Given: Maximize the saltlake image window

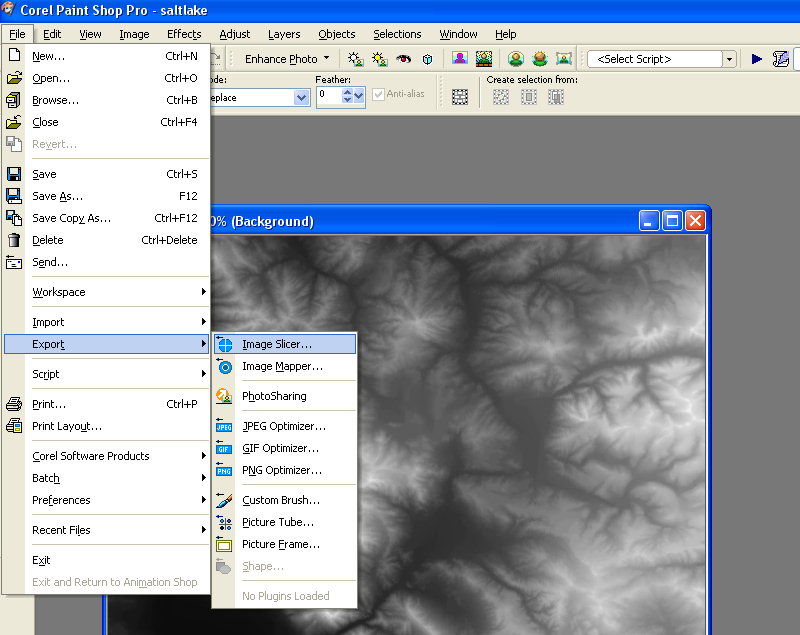Looking at the screenshot, I should 672,221.
